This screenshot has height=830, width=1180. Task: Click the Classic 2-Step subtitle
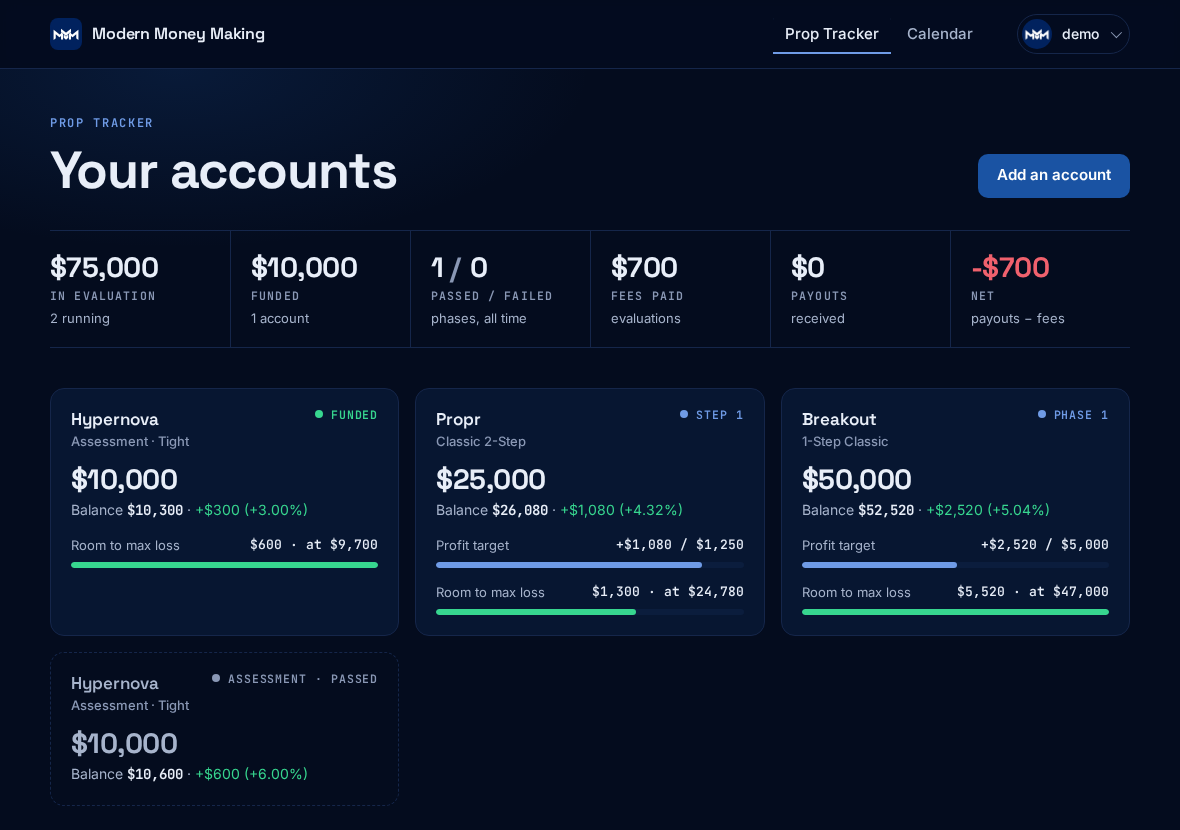tap(481, 442)
